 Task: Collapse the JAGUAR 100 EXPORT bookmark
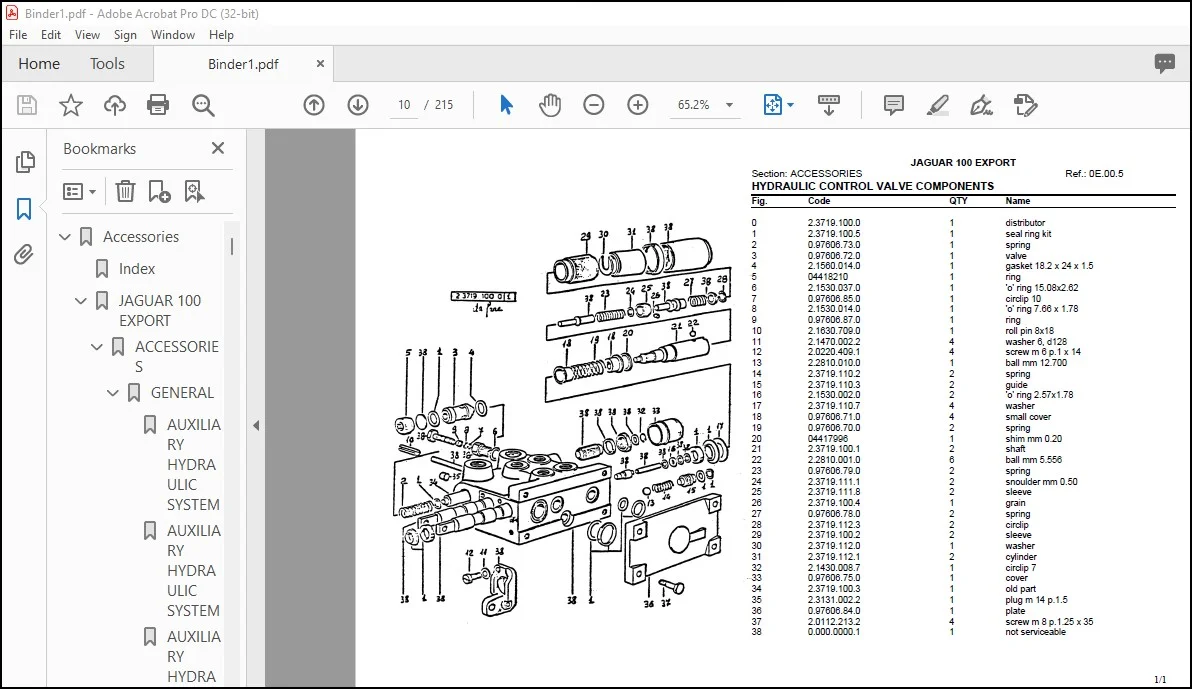click(x=81, y=301)
